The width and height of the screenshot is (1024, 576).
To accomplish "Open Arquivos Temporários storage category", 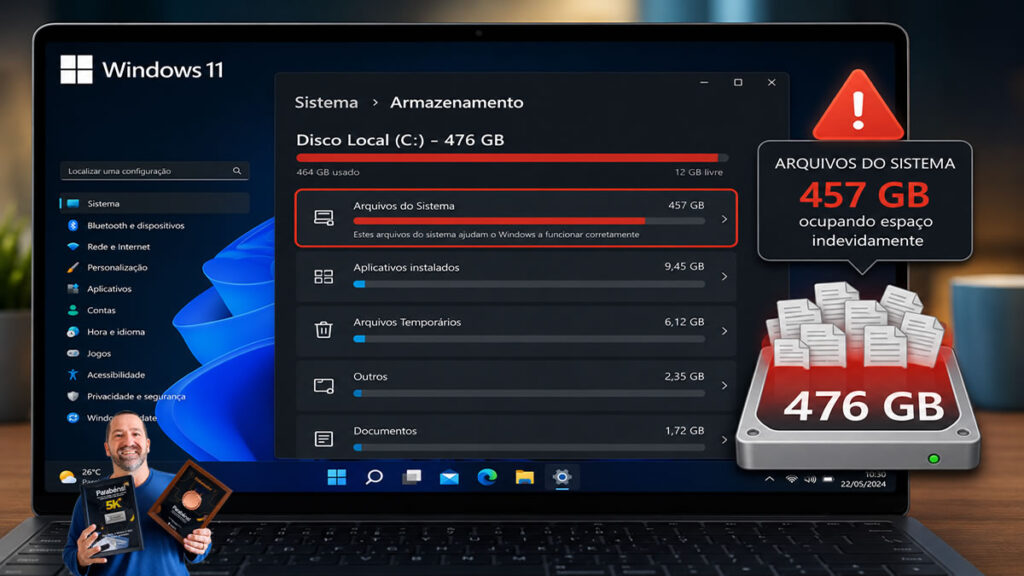I will pyautogui.click(x=516, y=330).
